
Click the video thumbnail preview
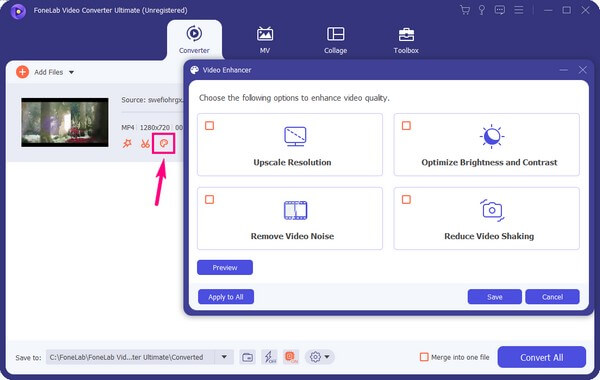(x=65, y=122)
